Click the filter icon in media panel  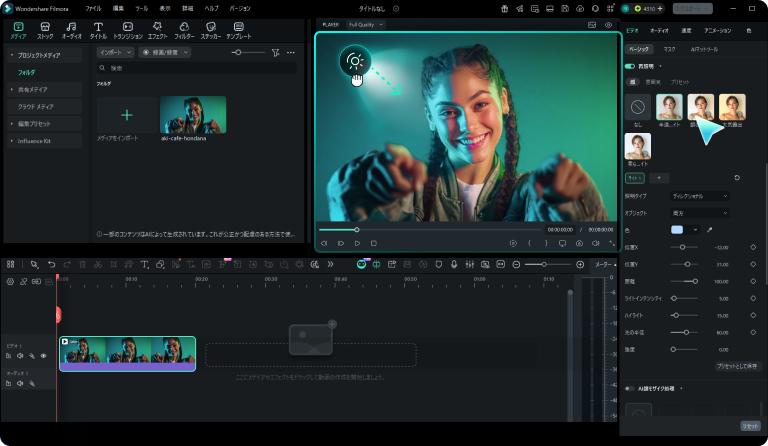tap(275, 51)
